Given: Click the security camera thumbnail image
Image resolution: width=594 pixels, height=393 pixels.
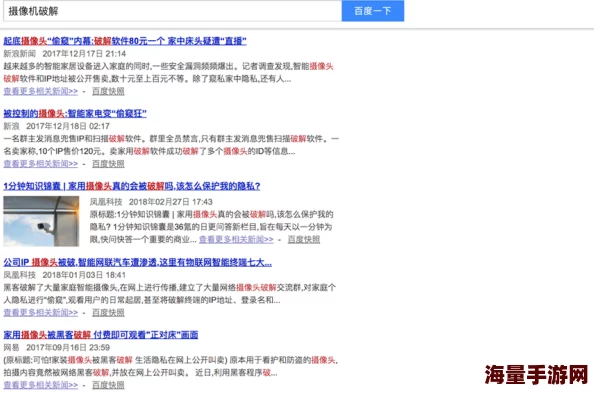Looking at the screenshot, I should pyautogui.click(x=41, y=221).
